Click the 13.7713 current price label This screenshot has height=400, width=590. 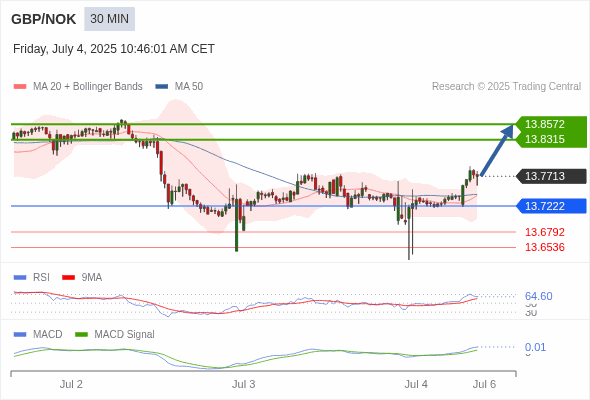544,176
